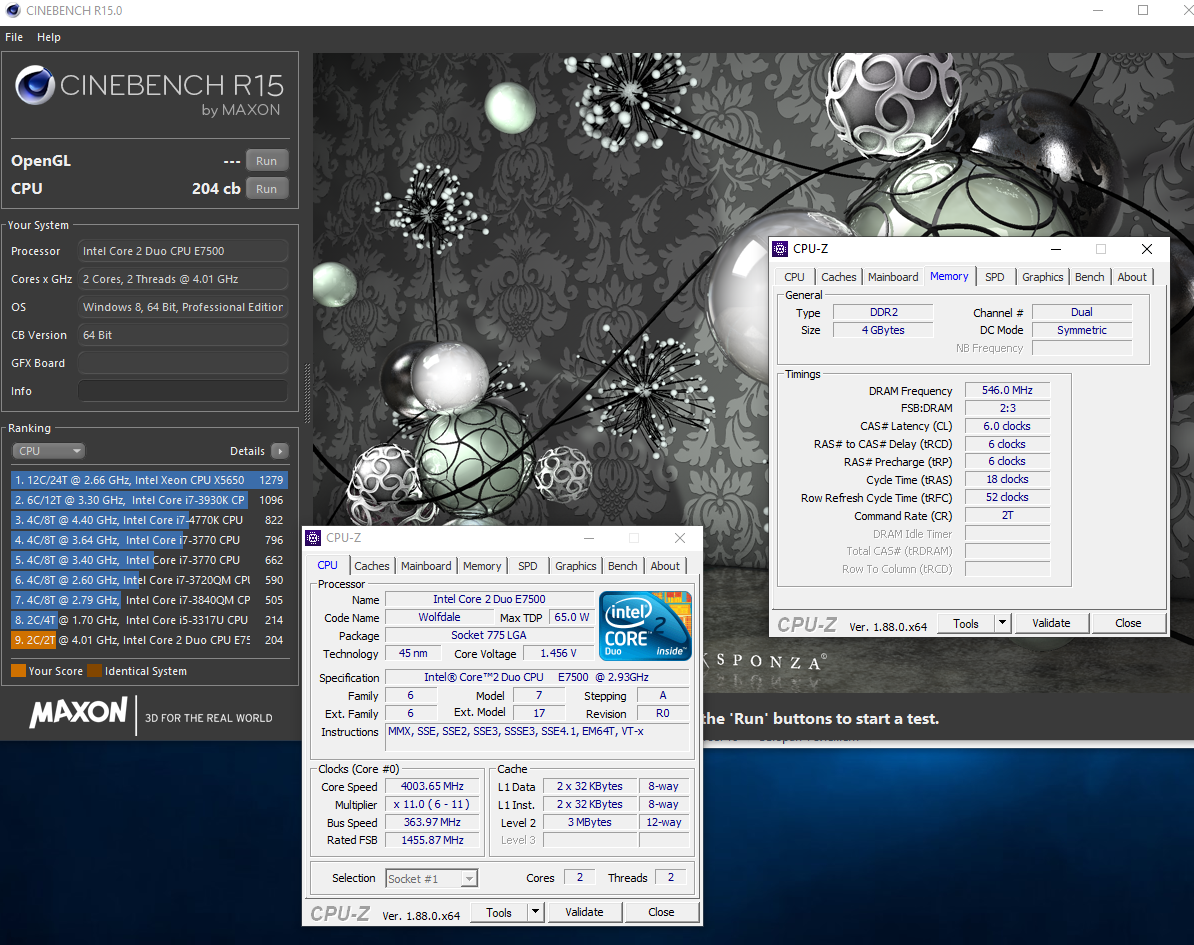Select ranking row Intel Core i7-3720QM

[149, 580]
